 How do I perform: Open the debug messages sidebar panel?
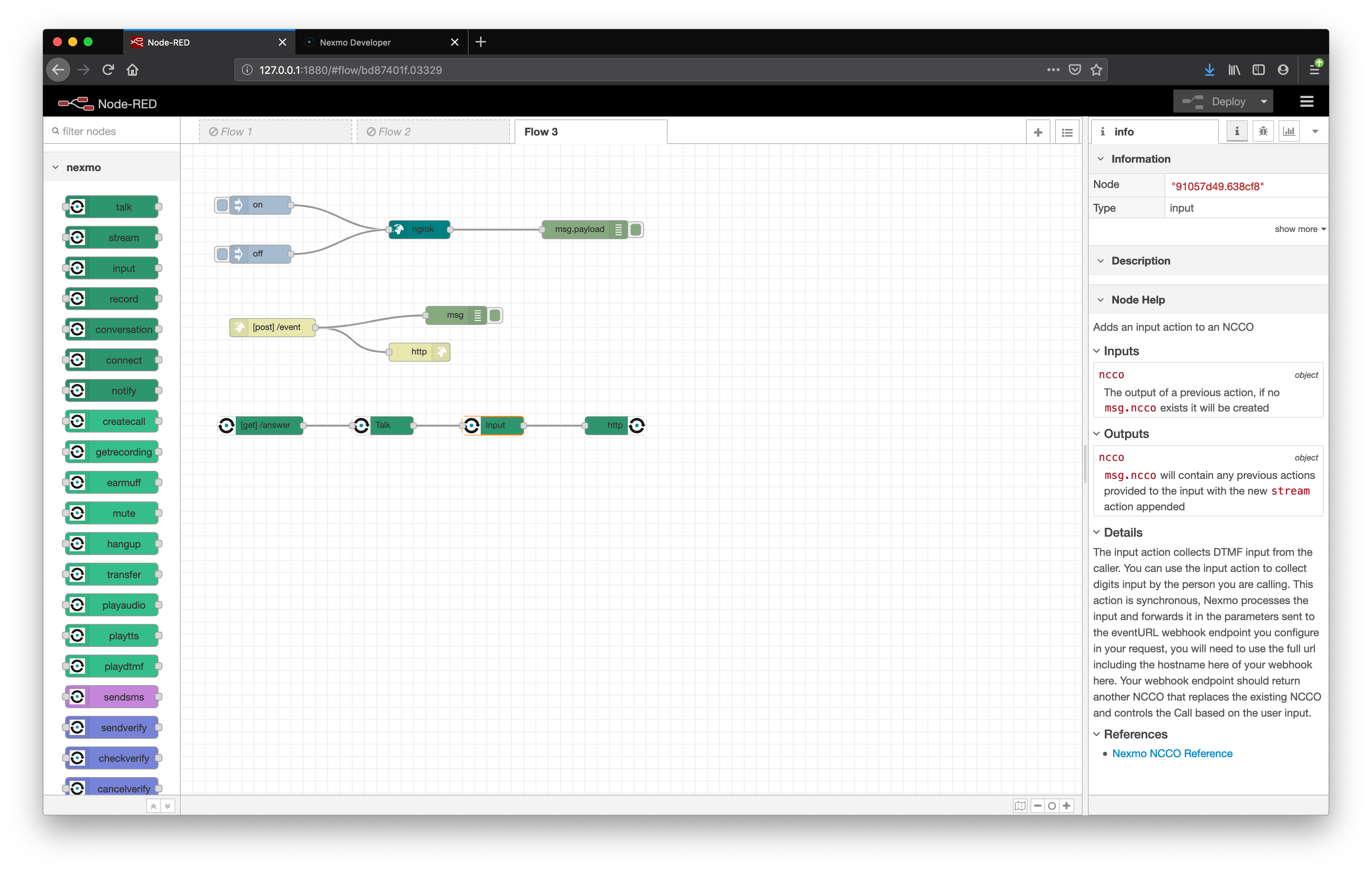coord(1263,131)
